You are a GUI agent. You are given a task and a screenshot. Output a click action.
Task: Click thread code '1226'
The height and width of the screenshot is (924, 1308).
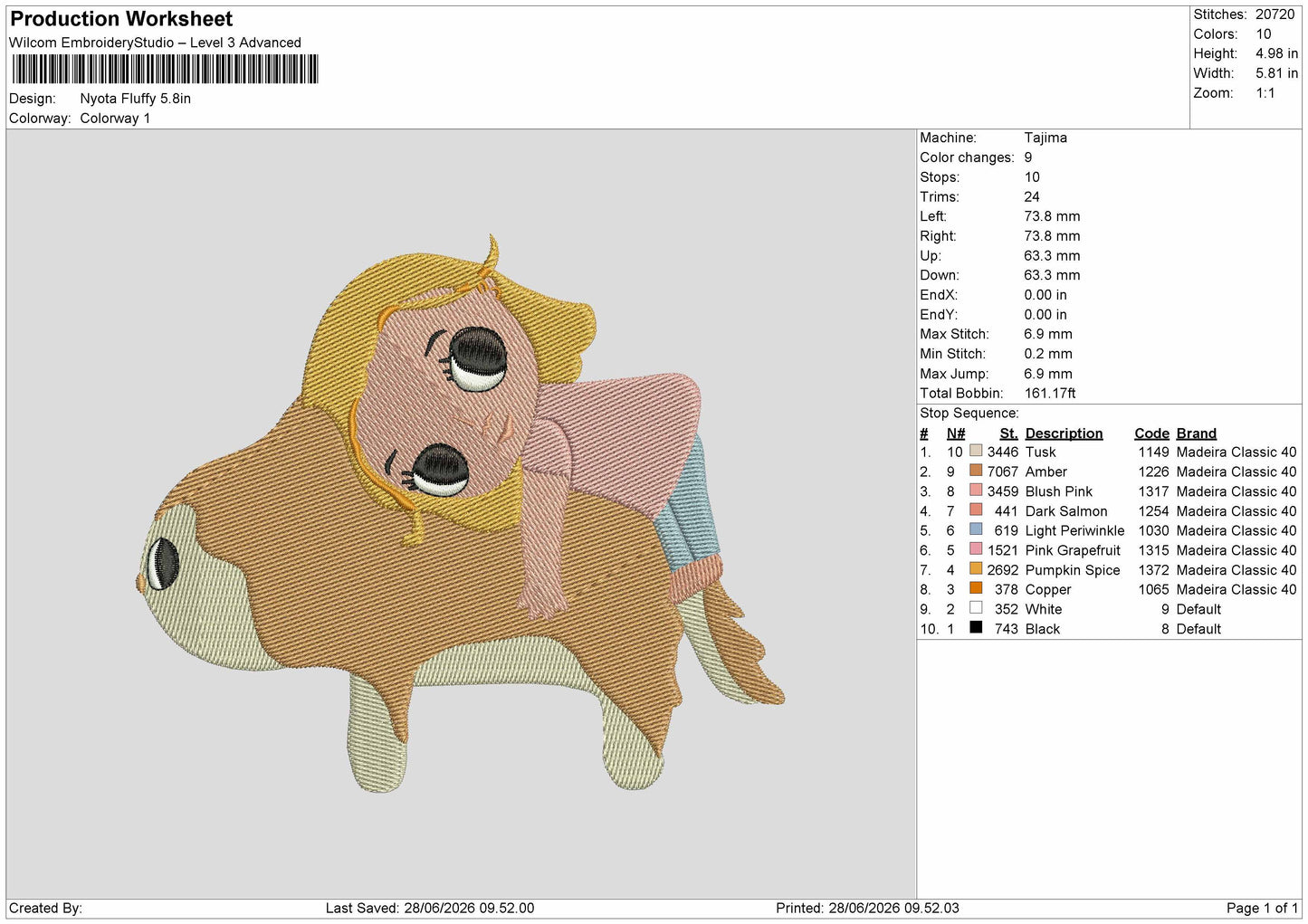tap(1153, 472)
